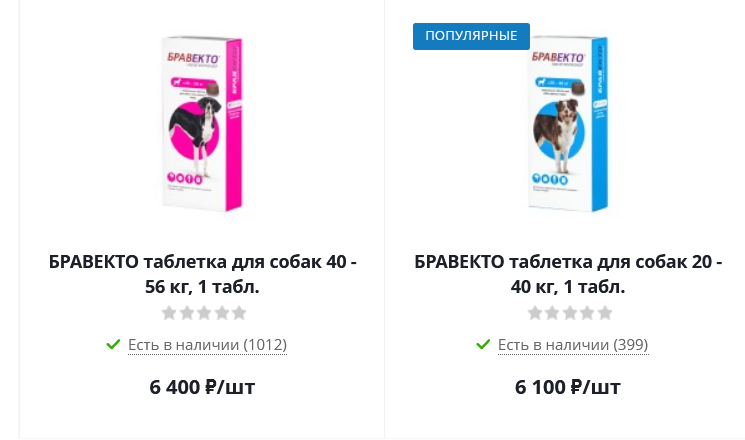Click Есть в наличии (399) availability link
The height and width of the screenshot is (440, 745).
[573, 345]
